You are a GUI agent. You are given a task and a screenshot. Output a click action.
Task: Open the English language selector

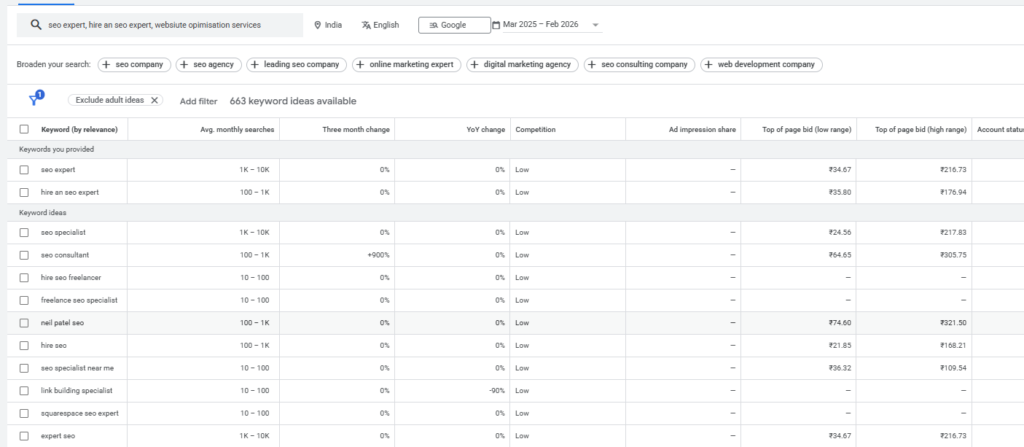(380, 25)
